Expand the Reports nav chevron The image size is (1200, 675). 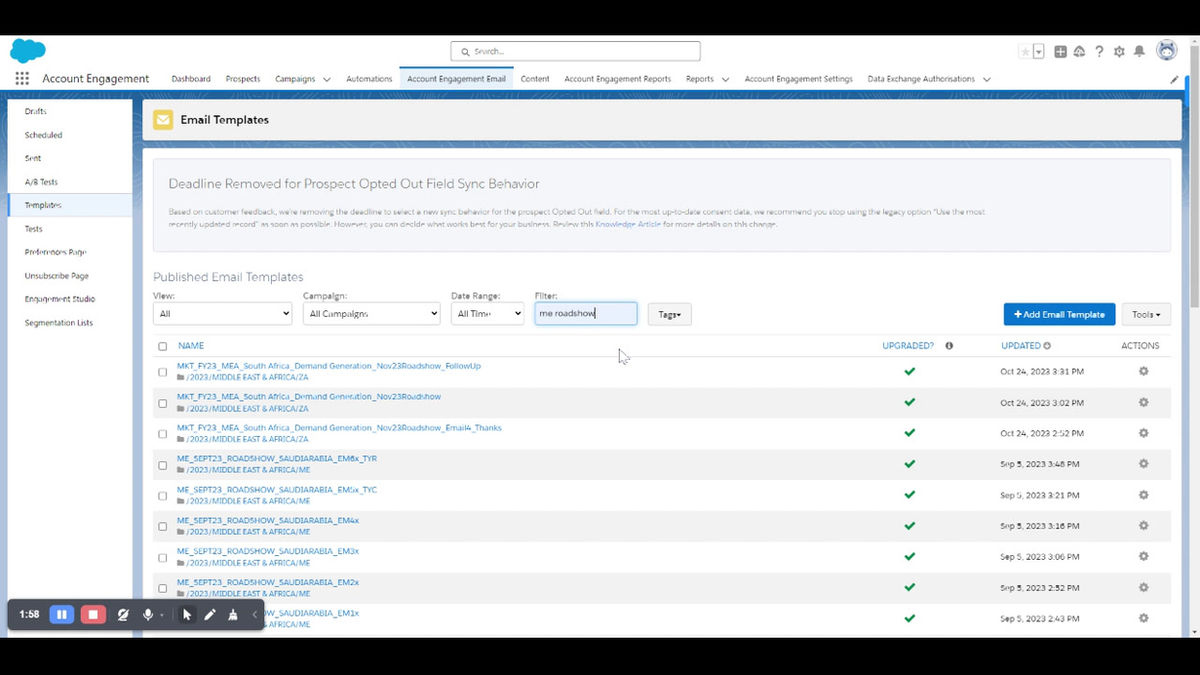pos(725,79)
